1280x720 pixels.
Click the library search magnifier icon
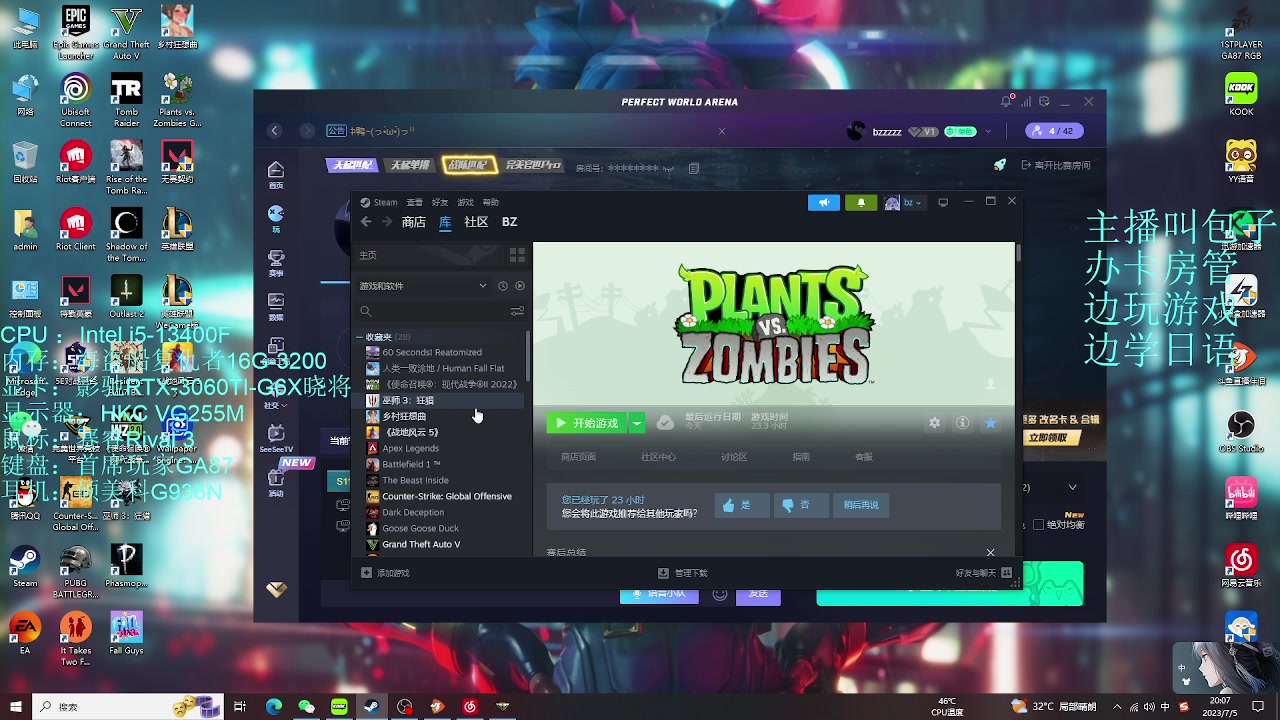366,311
